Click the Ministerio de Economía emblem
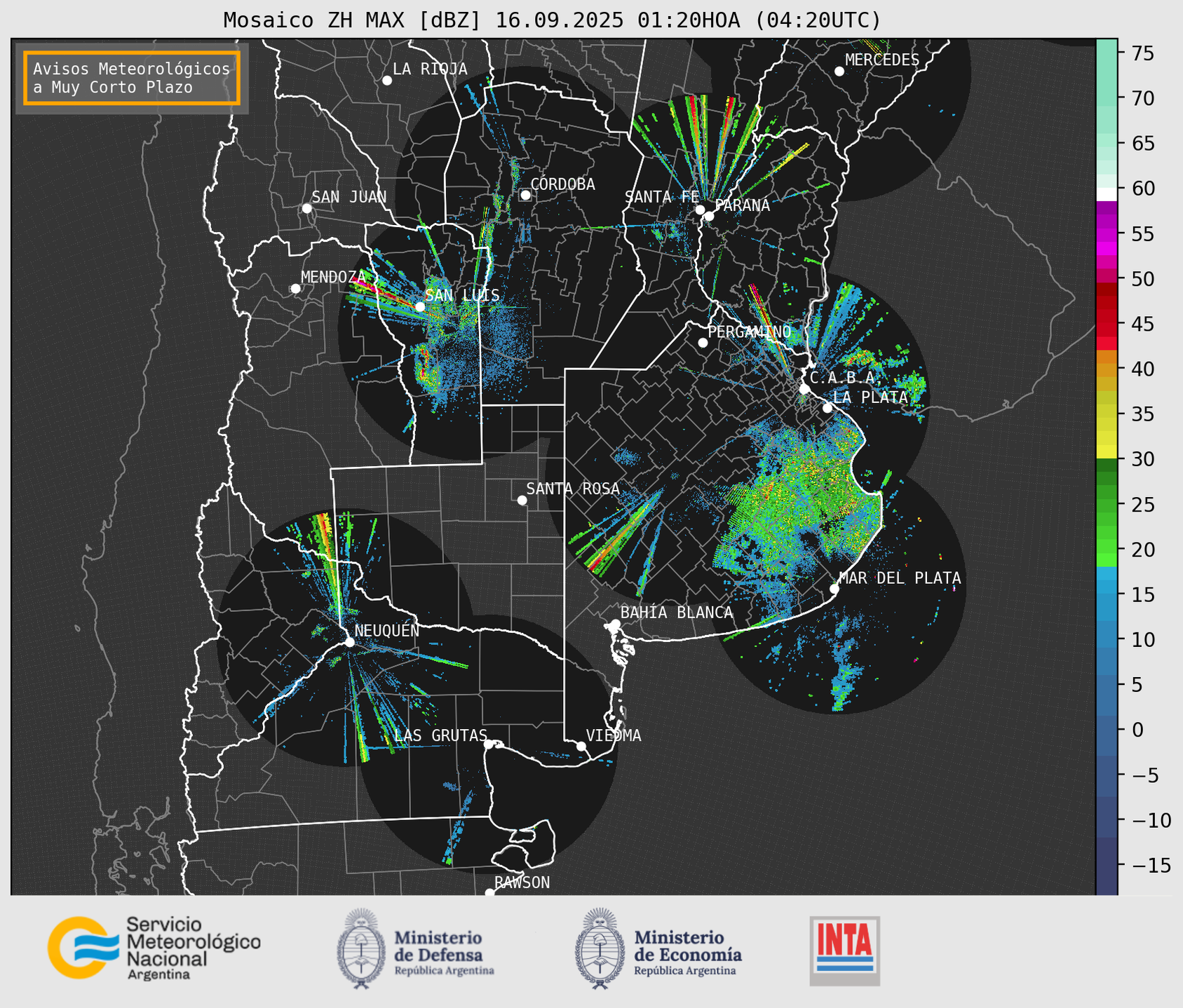This screenshot has height=1008, width=1183. (598, 948)
